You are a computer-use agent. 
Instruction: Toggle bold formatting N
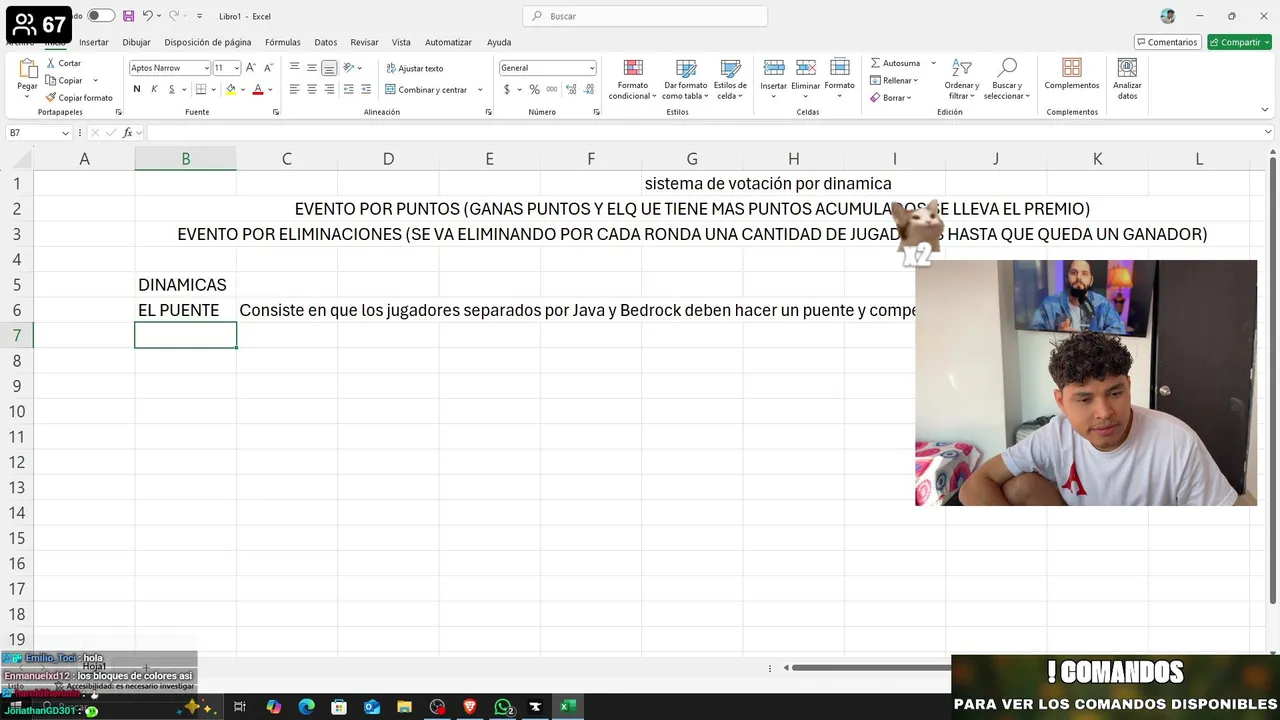(x=137, y=89)
